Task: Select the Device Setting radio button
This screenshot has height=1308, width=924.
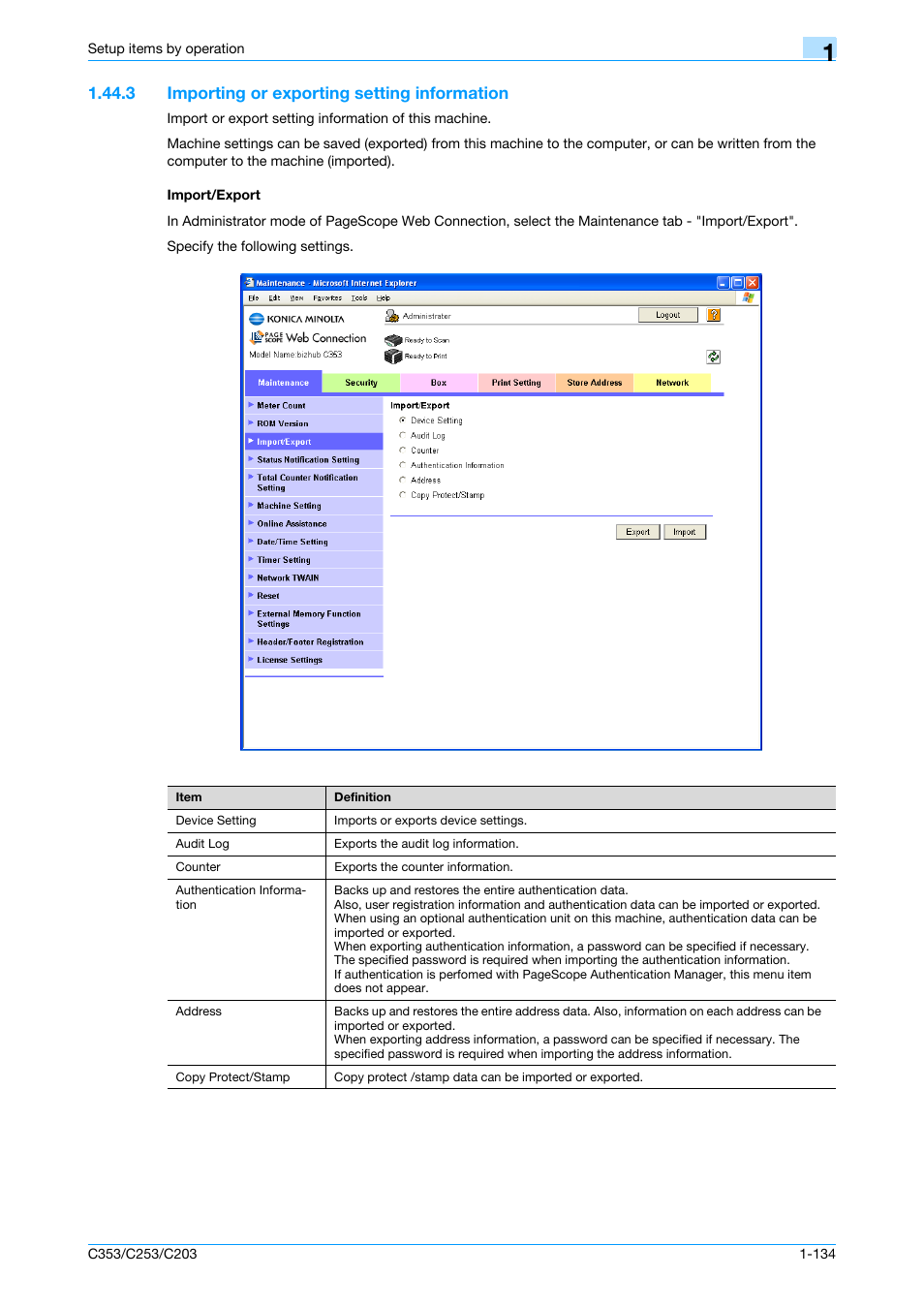Action: click(403, 420)
